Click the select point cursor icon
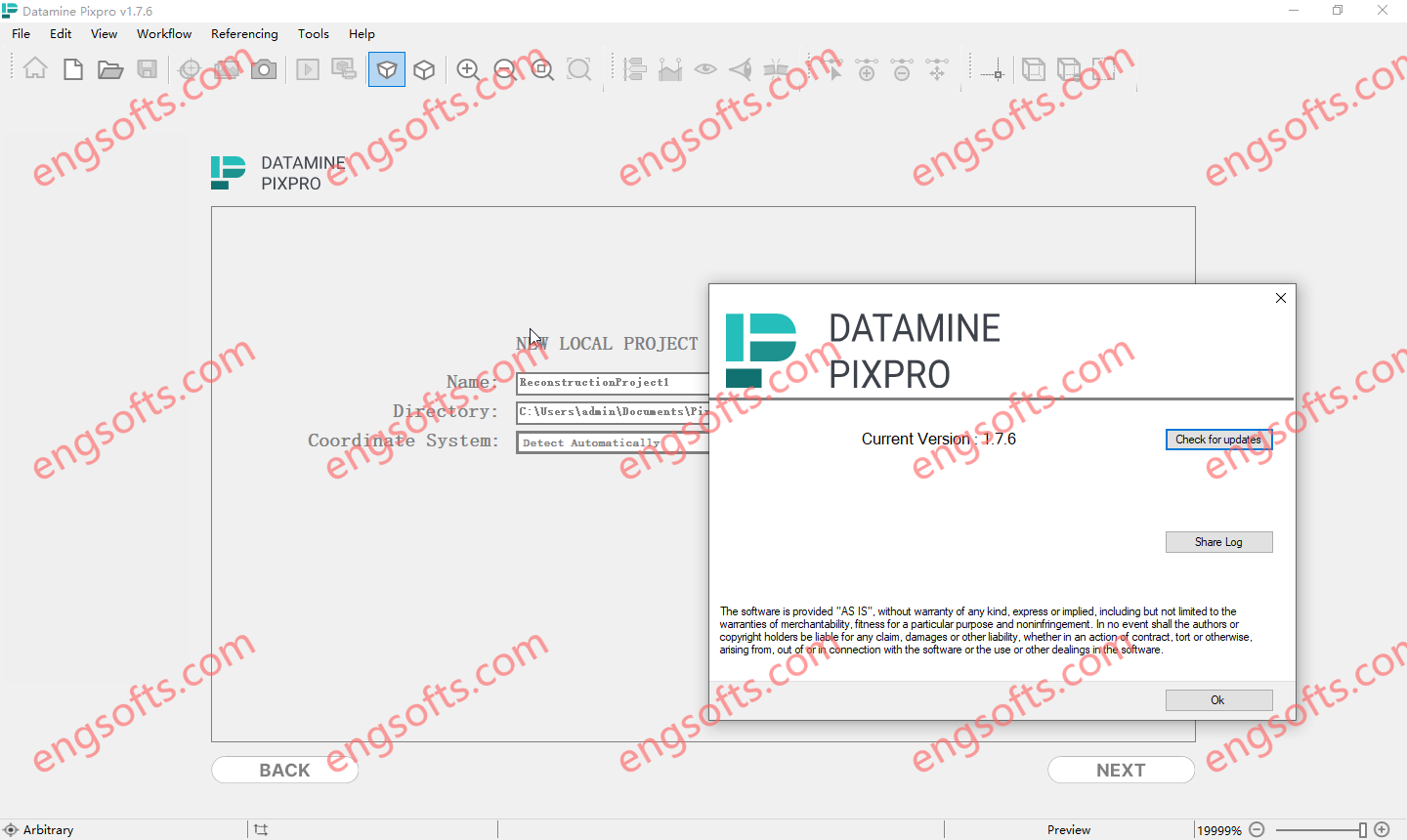 tap(831, 69)
